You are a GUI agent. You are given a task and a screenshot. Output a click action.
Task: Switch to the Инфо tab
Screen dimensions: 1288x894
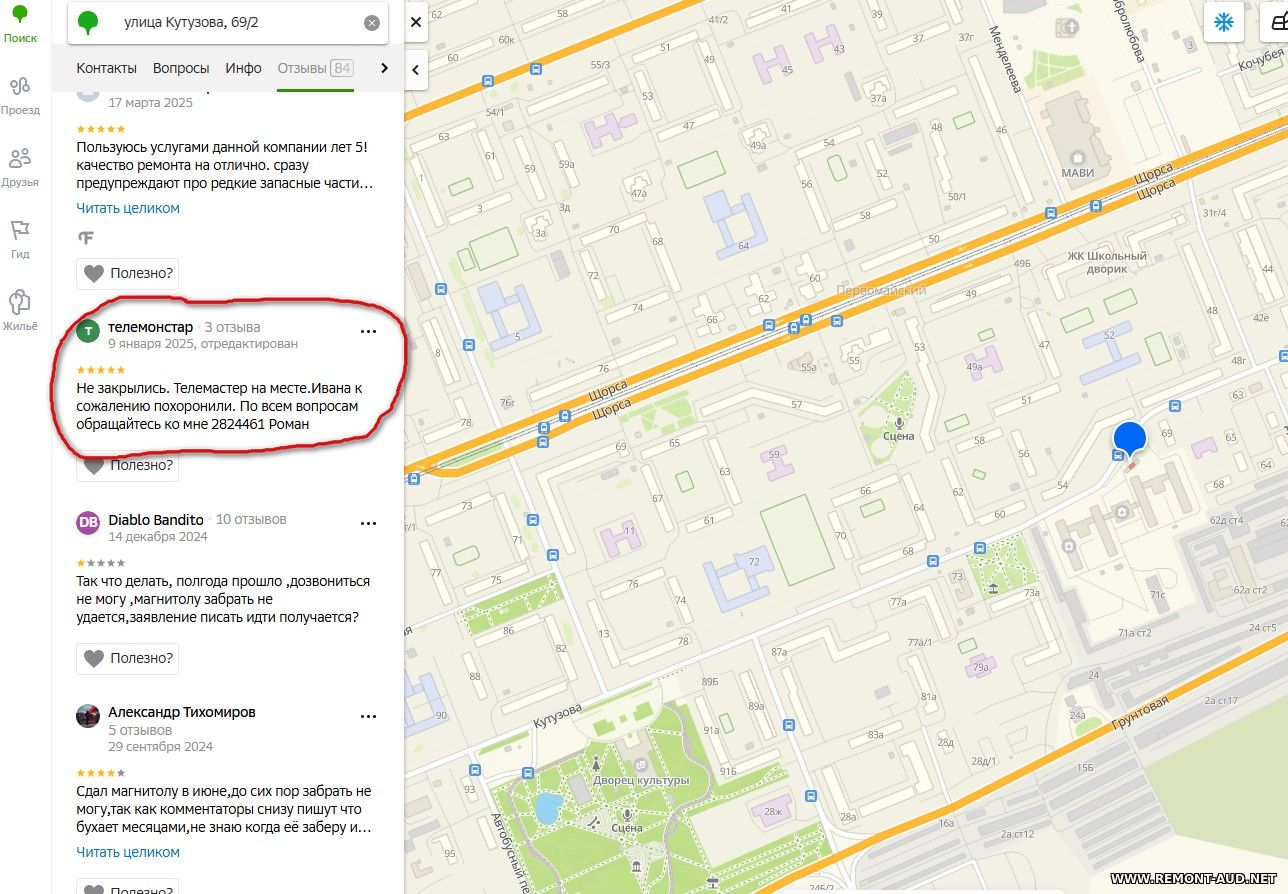[243, 68]
